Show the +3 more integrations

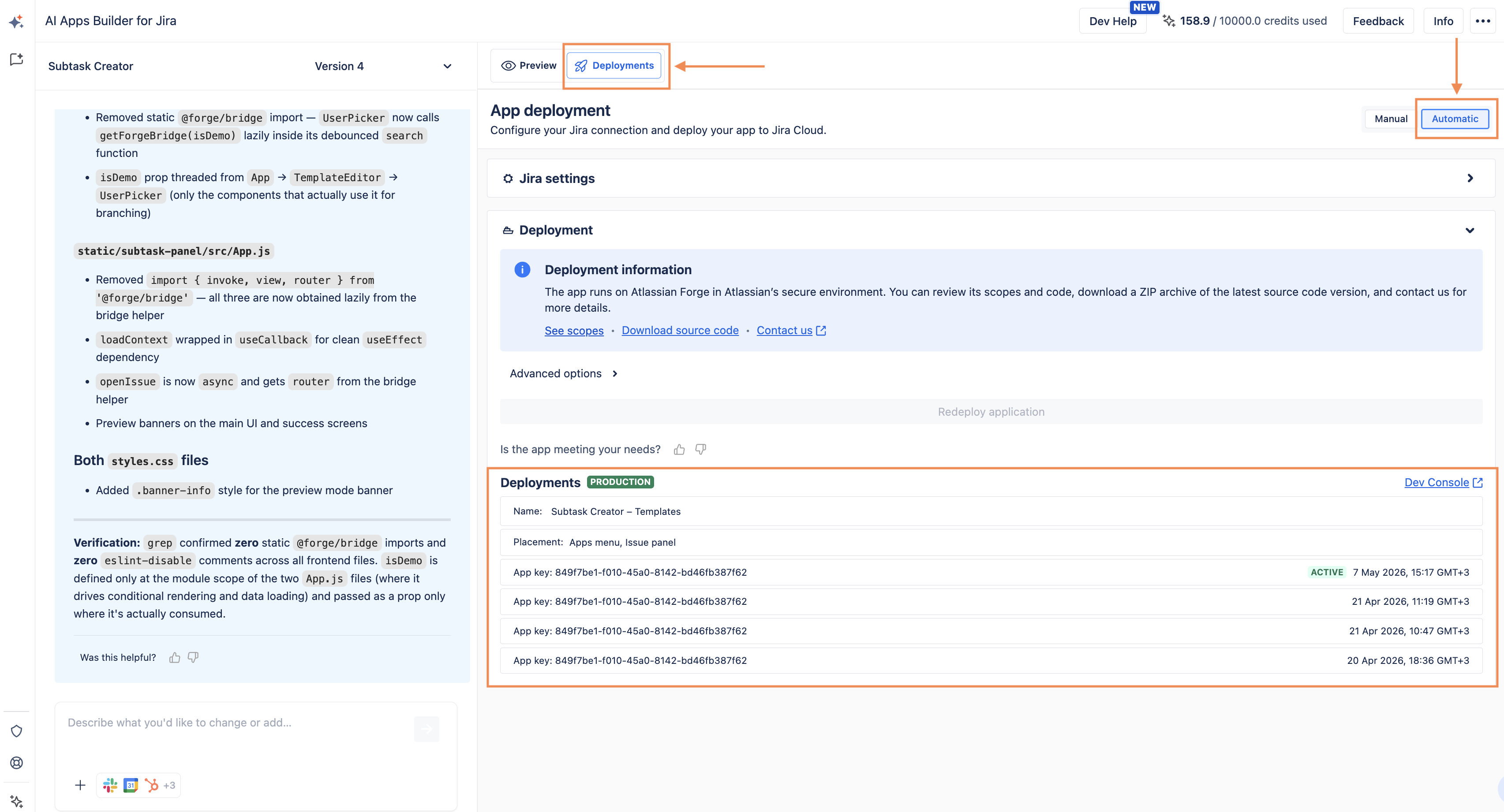[x=169, y=785]
